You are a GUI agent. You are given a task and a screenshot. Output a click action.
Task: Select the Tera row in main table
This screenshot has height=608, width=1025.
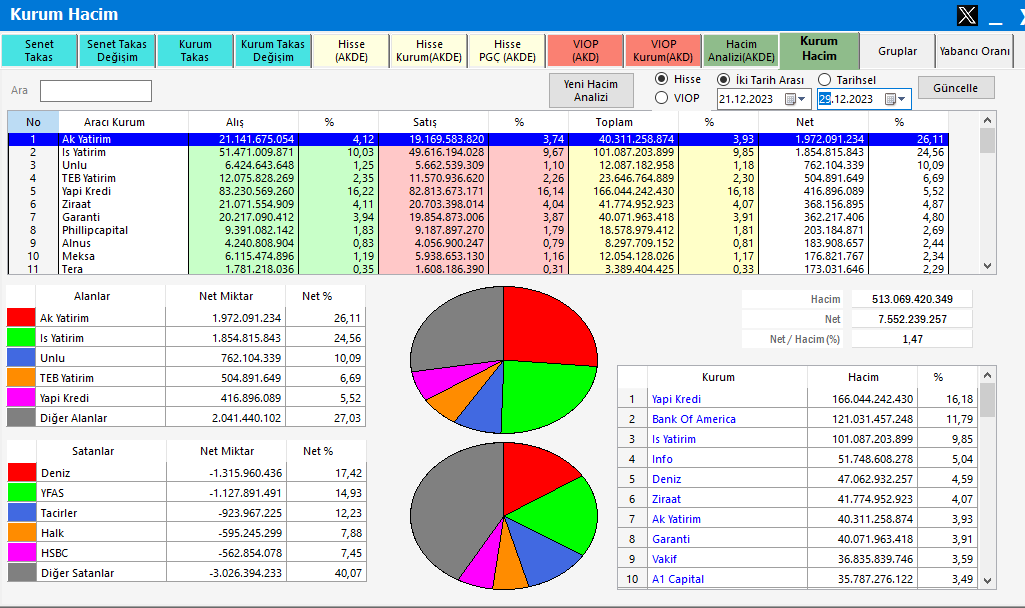tap(478, 269)
